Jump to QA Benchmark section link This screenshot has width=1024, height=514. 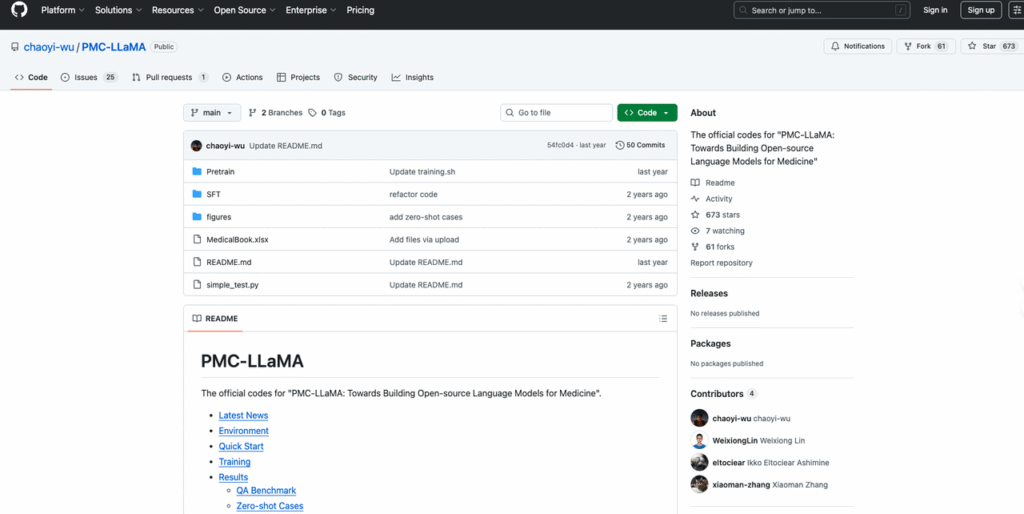click(x=266, y=490)
